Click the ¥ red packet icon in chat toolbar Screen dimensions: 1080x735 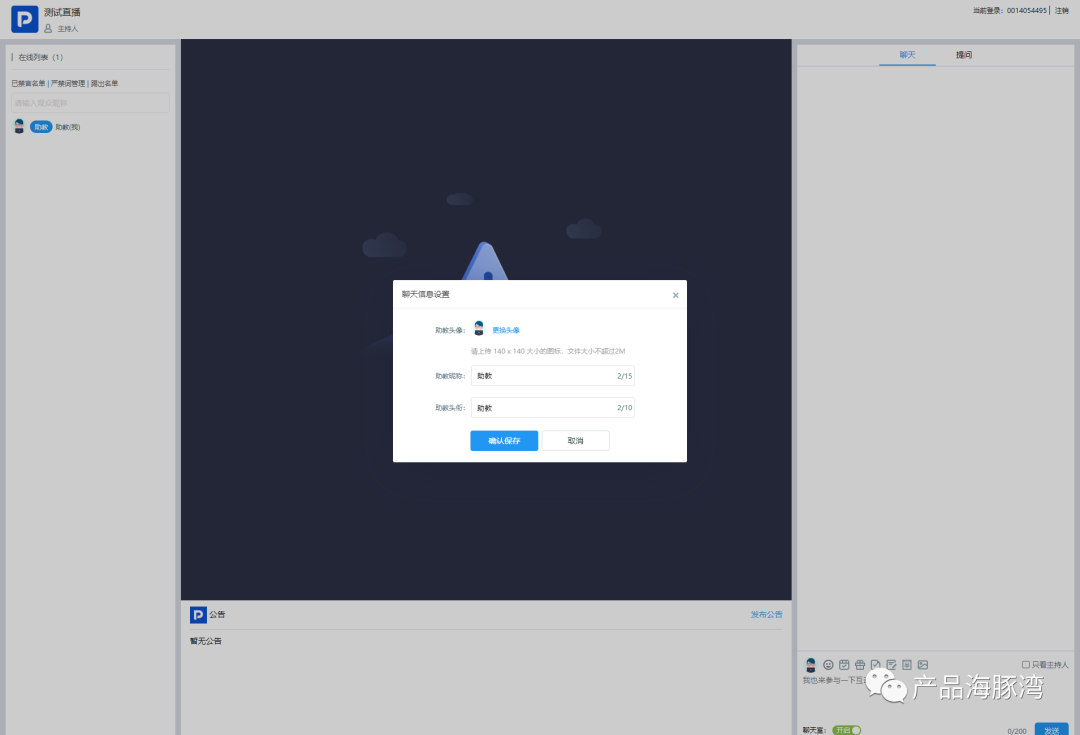click(x=907, y=665)
